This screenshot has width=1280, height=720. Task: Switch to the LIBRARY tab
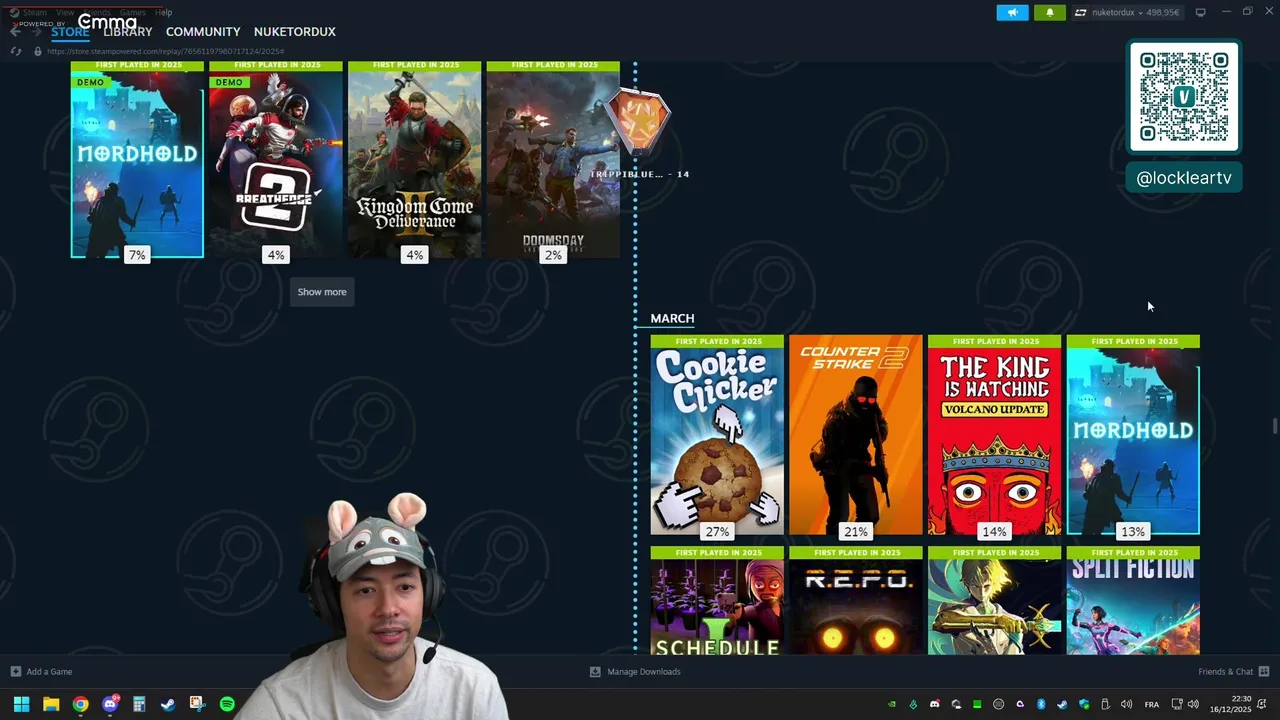[x=127, y=32]
